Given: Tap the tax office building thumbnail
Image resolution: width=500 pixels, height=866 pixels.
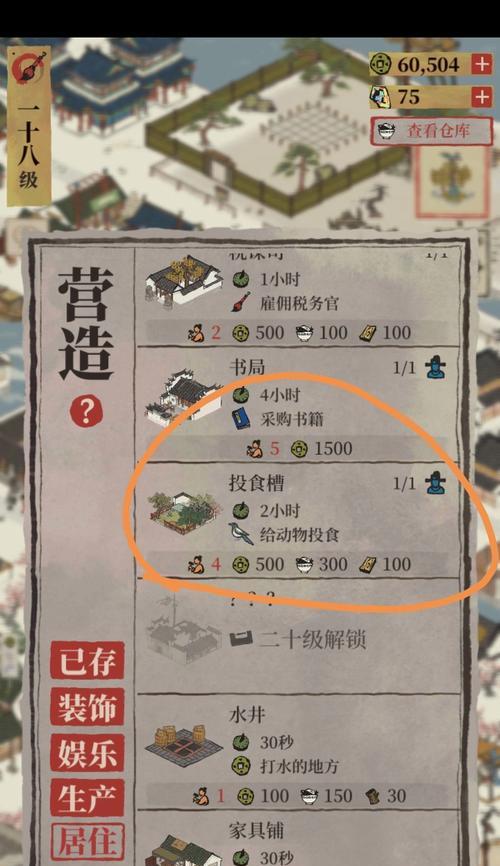Looking at the screenshot, I should (x=183, y=282).
